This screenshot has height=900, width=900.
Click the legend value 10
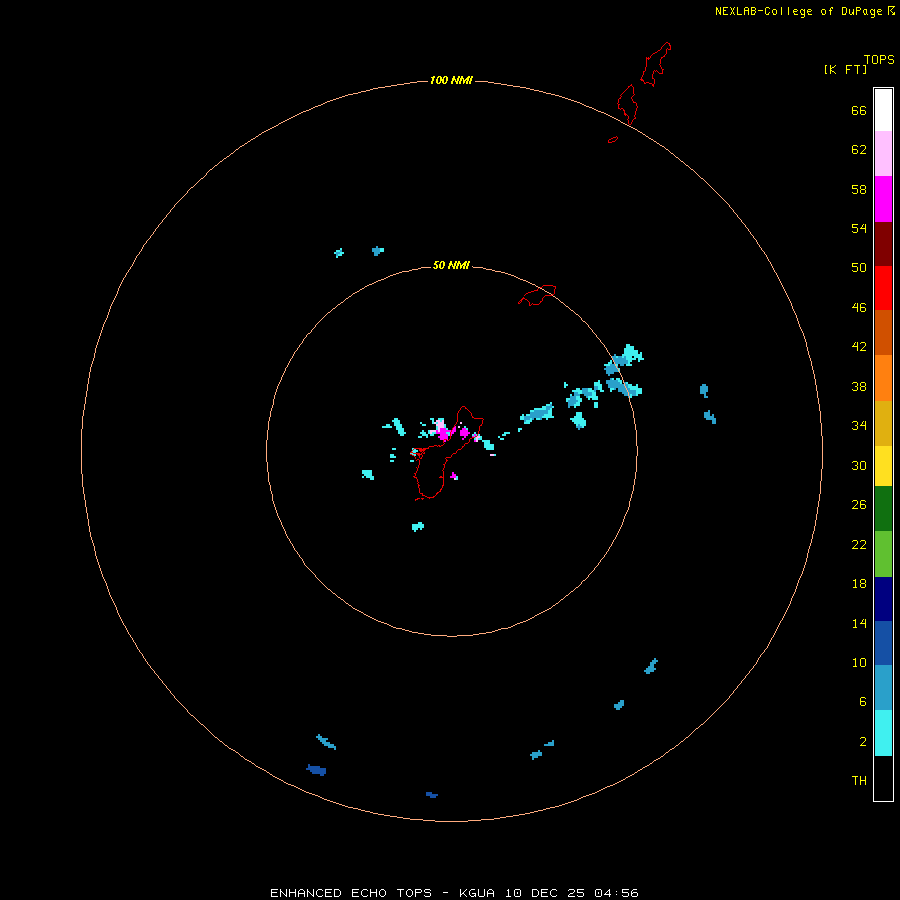click(859, 662)
